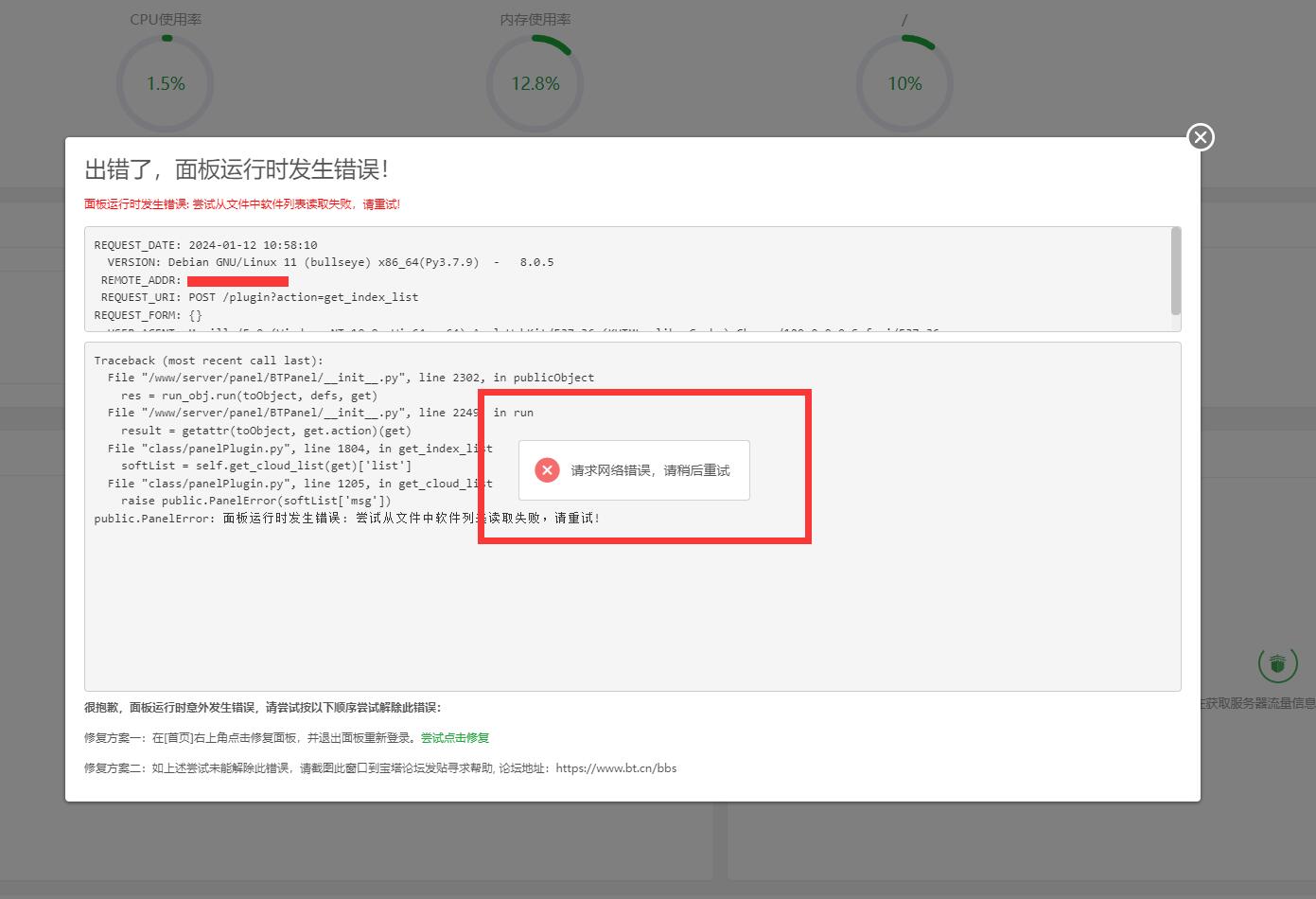Click the REQUEST_FORM: {} line
The image size is (1316, 899).
148,315
